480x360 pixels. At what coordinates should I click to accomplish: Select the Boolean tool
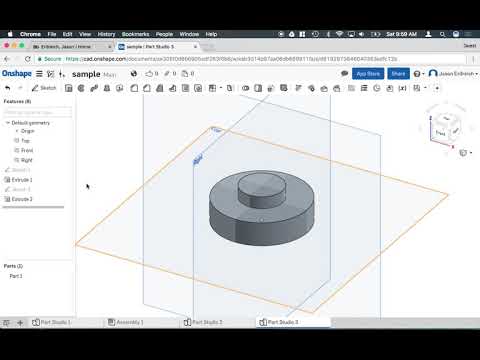pyautogui.click(x=246, y=88)
